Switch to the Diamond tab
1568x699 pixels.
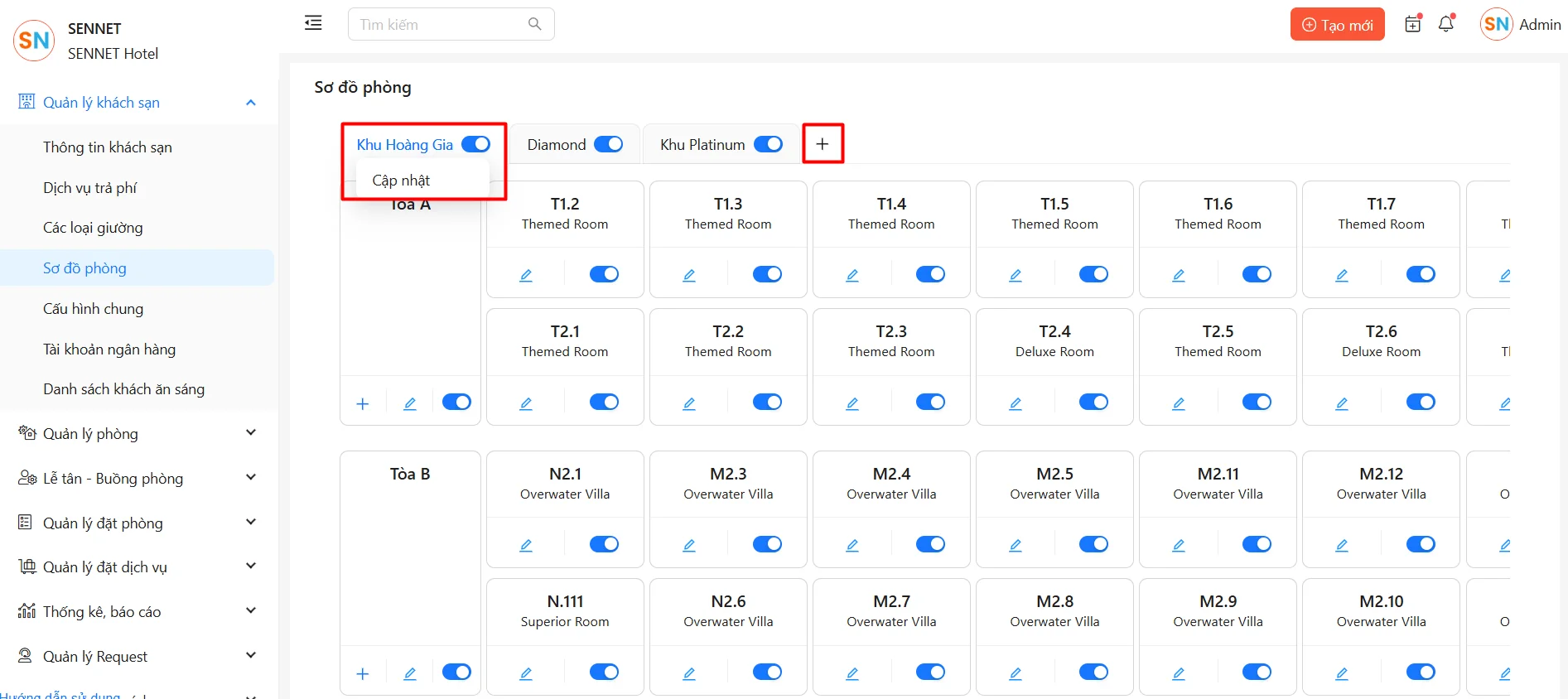point(556,145)
